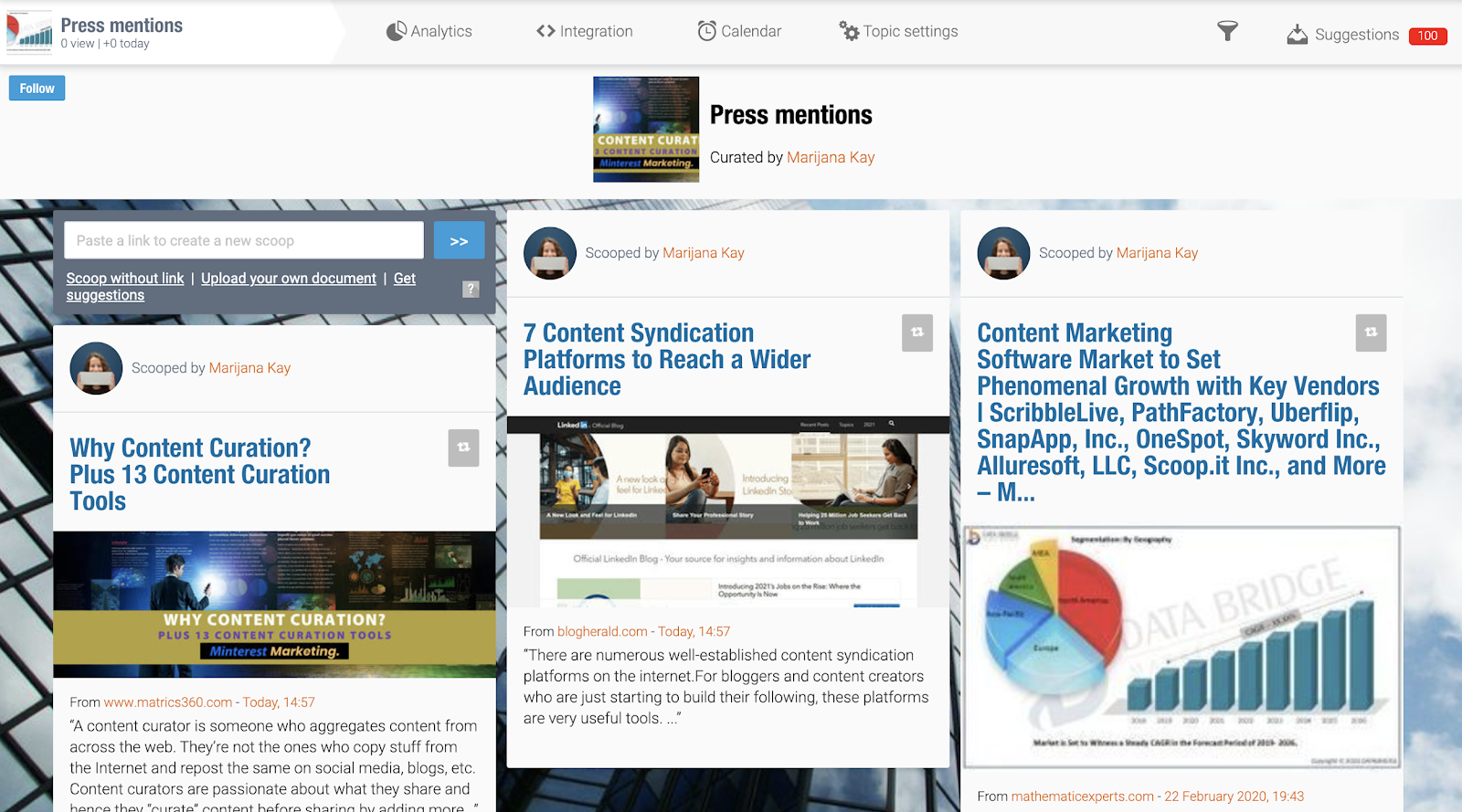
Task: Click Marijana Kay name on Content Syndication card
Action: [x=703, y=253]
